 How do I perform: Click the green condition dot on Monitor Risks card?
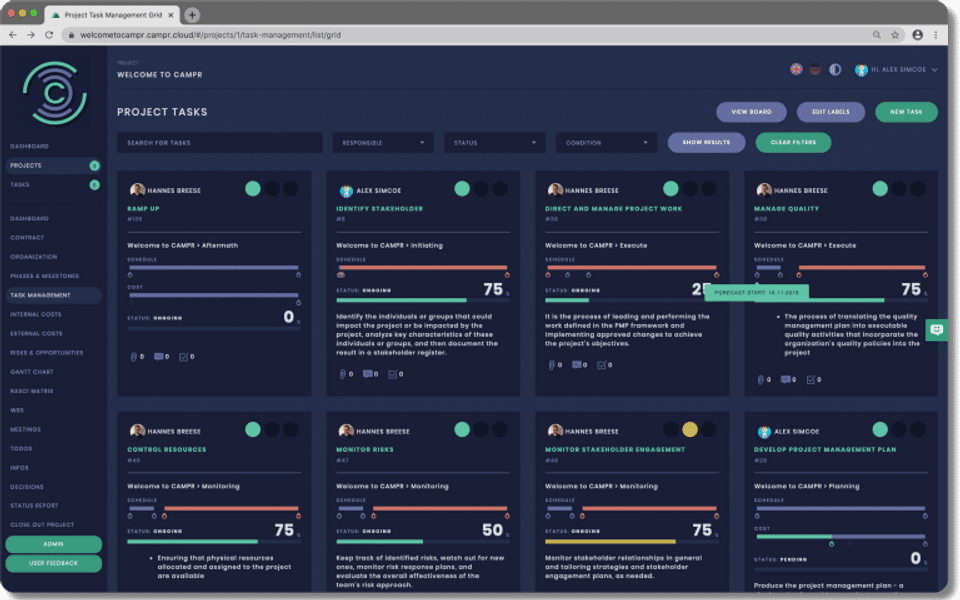coord(462,430)
